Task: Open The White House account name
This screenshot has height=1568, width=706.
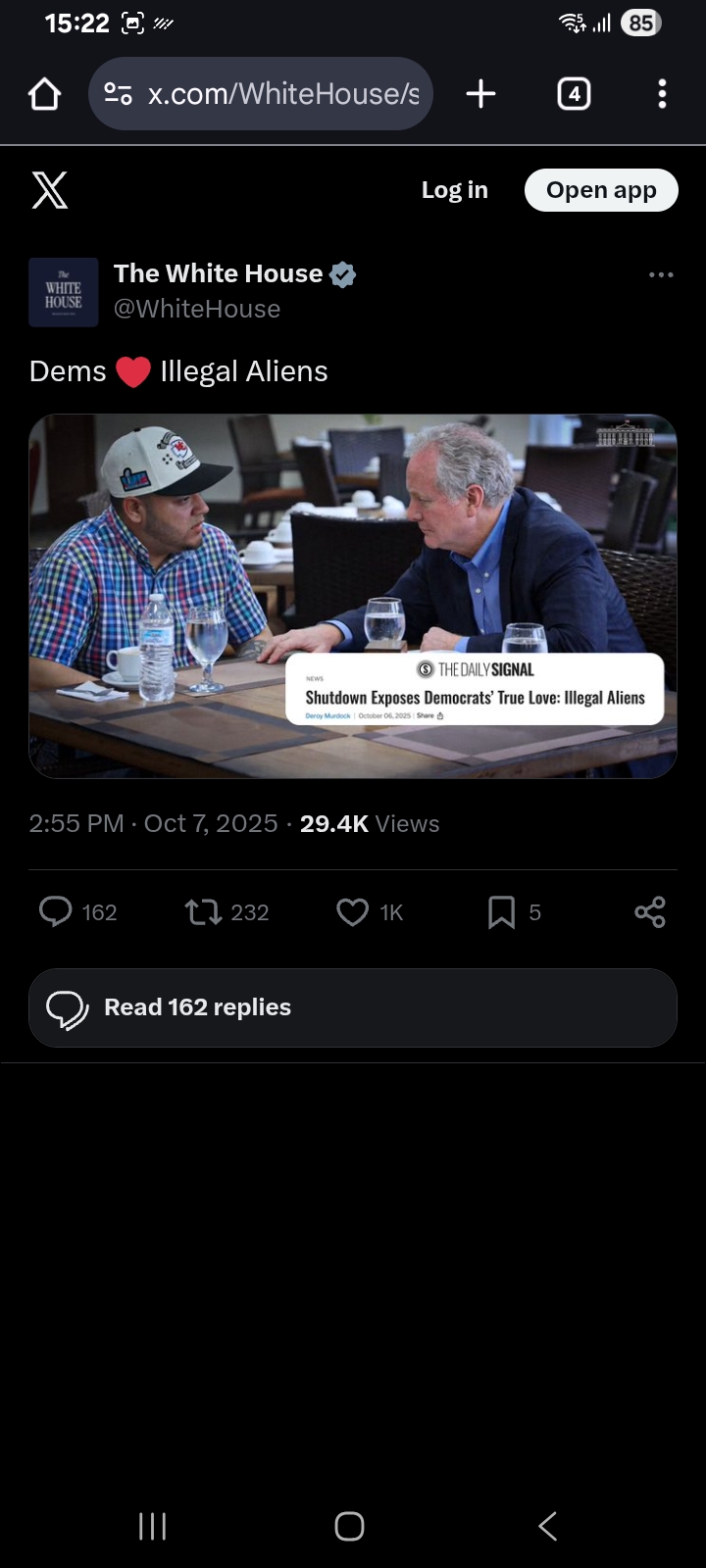Action: coord(218,273)
